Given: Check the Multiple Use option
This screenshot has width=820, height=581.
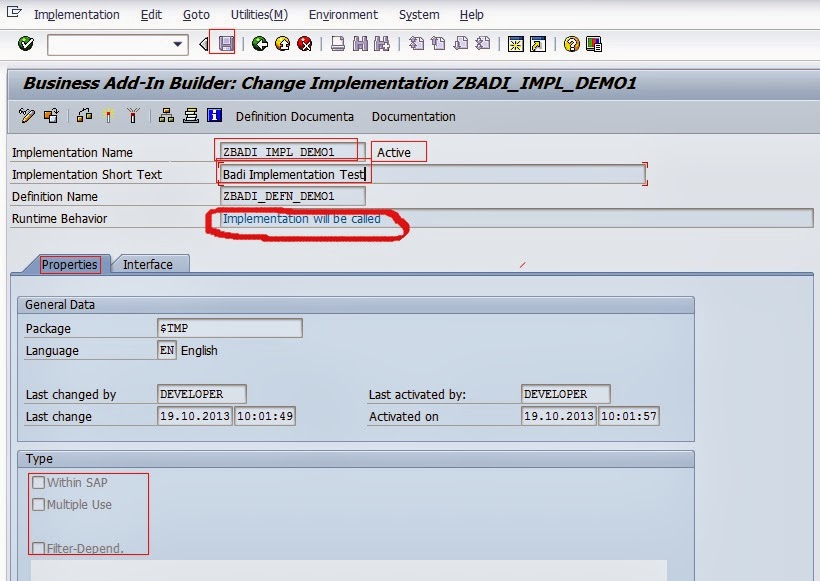Looking at the screenshot, I should [37, 503].
